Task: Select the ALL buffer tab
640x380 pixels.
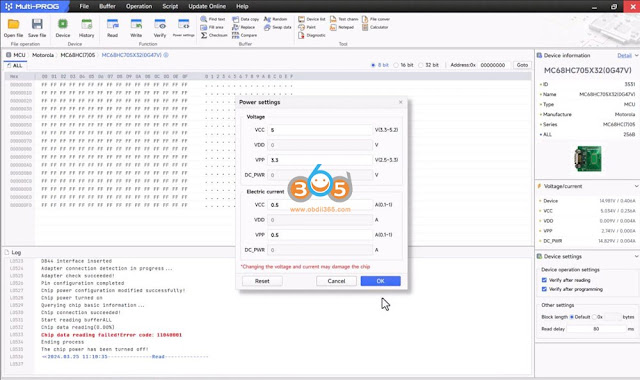Action: pyautogui.click(x=15, y=65)
